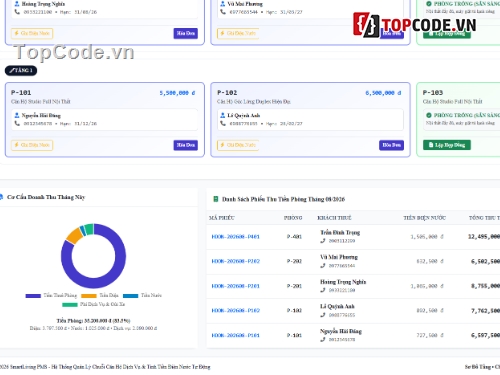The width and height of the screenshot is (500, 375).
Task: Click lightning icon on Hoàng Trọng Nghĩa card
Action: 16,33
